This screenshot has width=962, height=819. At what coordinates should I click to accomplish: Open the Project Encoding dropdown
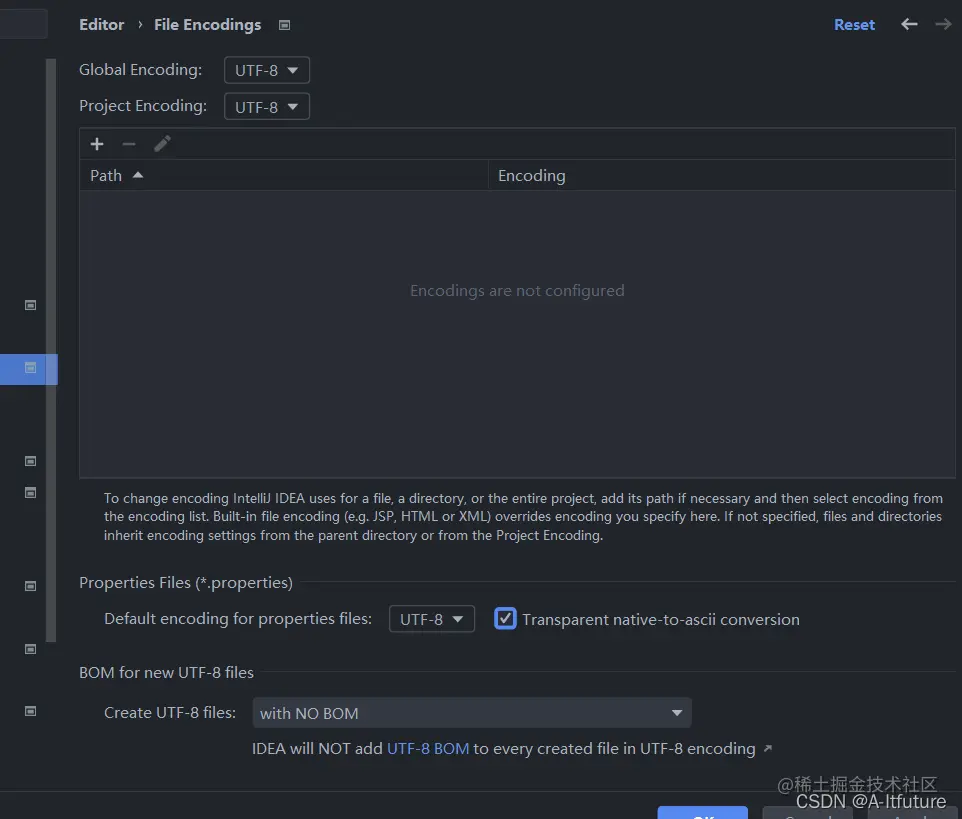tap(267, 107)
